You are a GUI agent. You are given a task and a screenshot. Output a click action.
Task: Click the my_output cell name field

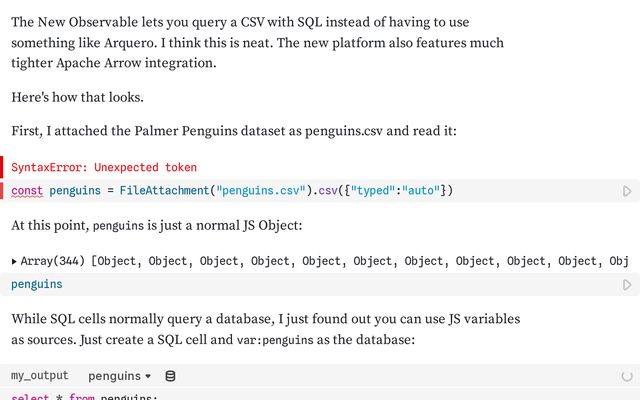pos(40,376)
